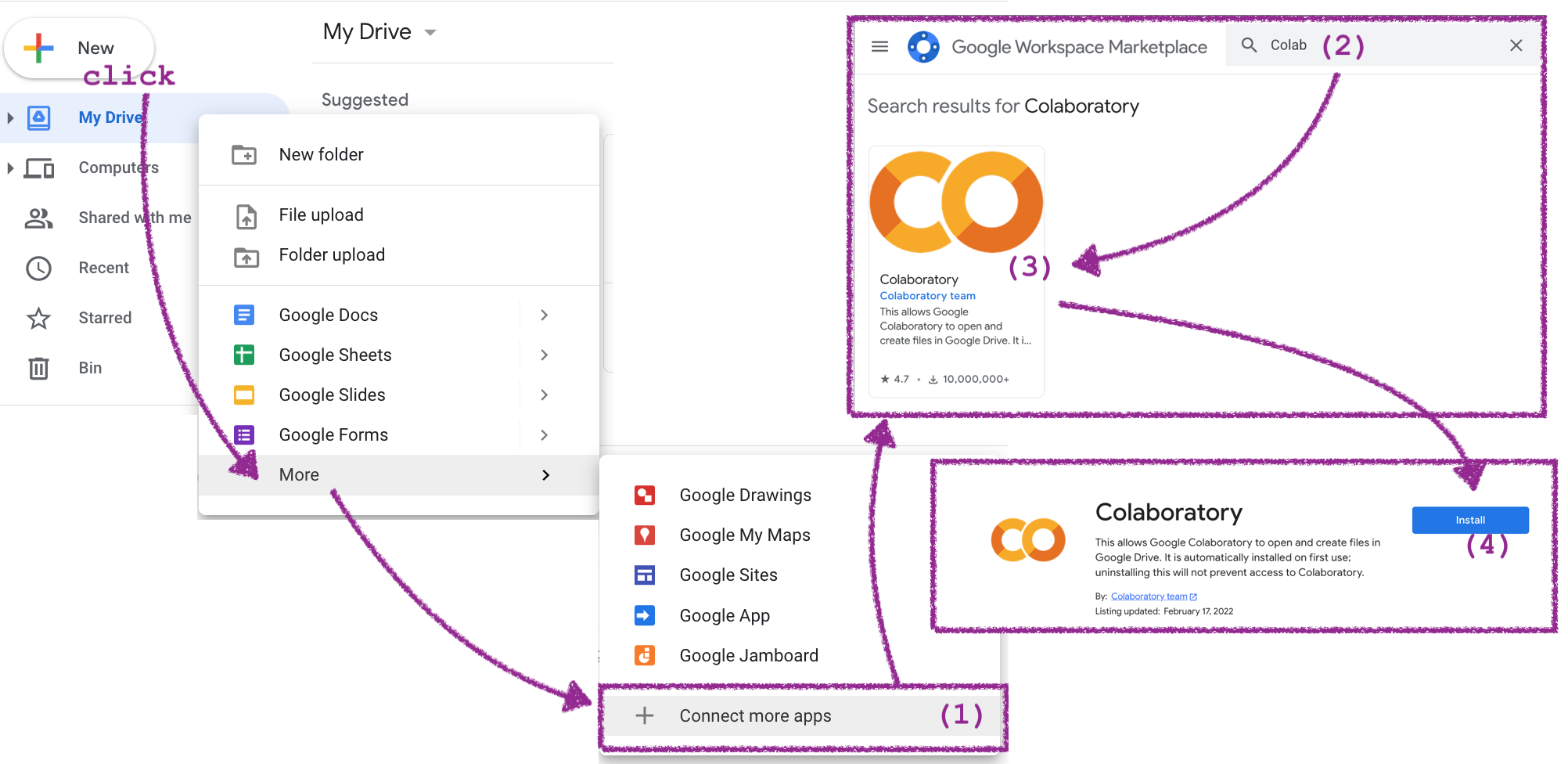Open the My Drive title dropdown arrow

click(x=430, y=33)
